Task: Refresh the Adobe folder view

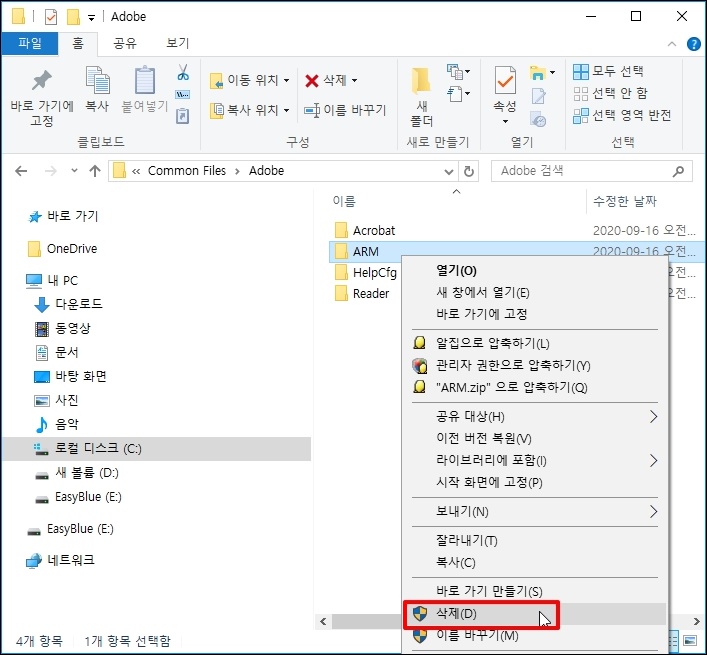Action: (469, 171)
